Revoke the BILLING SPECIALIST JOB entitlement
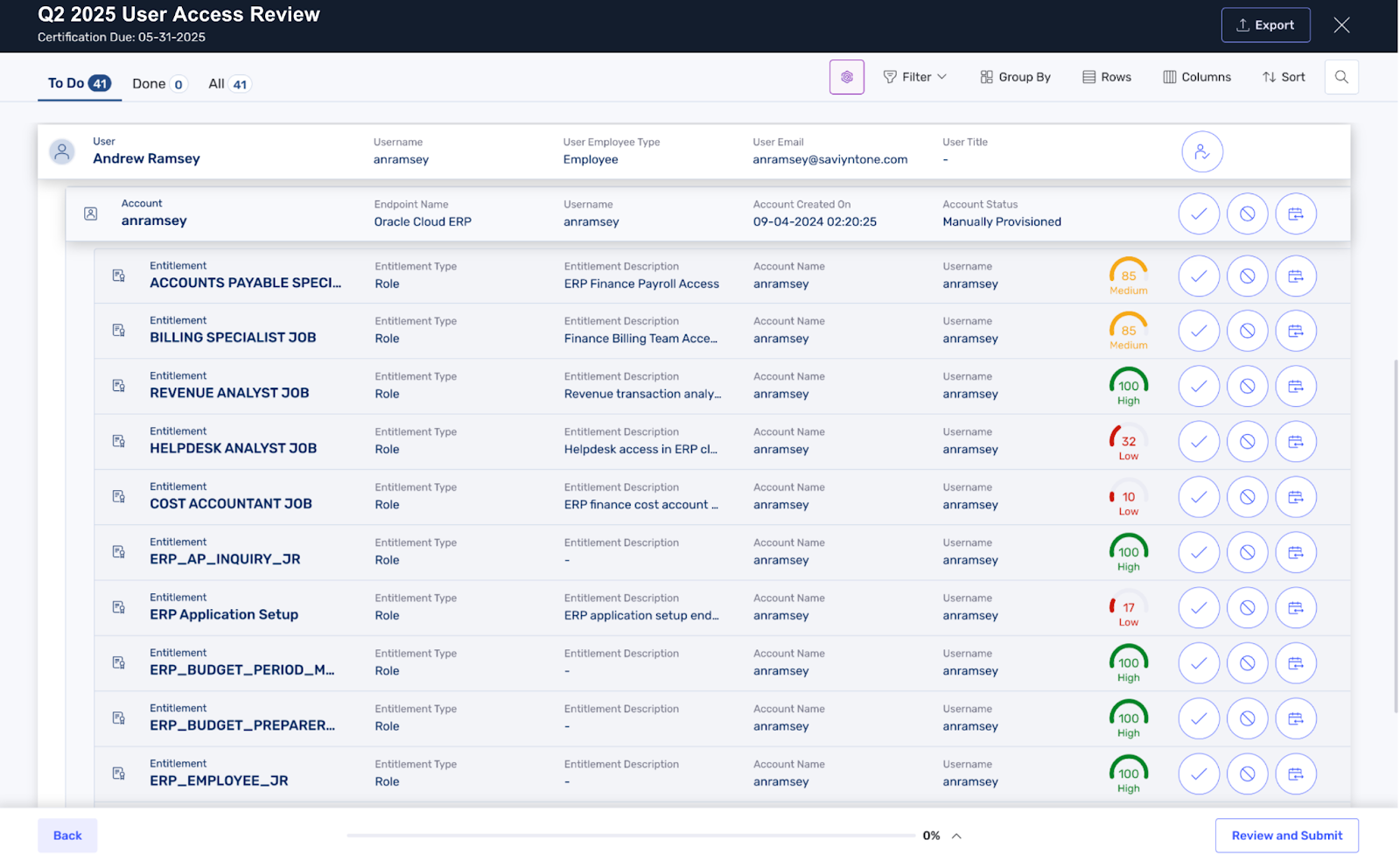This screenshot has width=1400, height=868. [1248, 331]
